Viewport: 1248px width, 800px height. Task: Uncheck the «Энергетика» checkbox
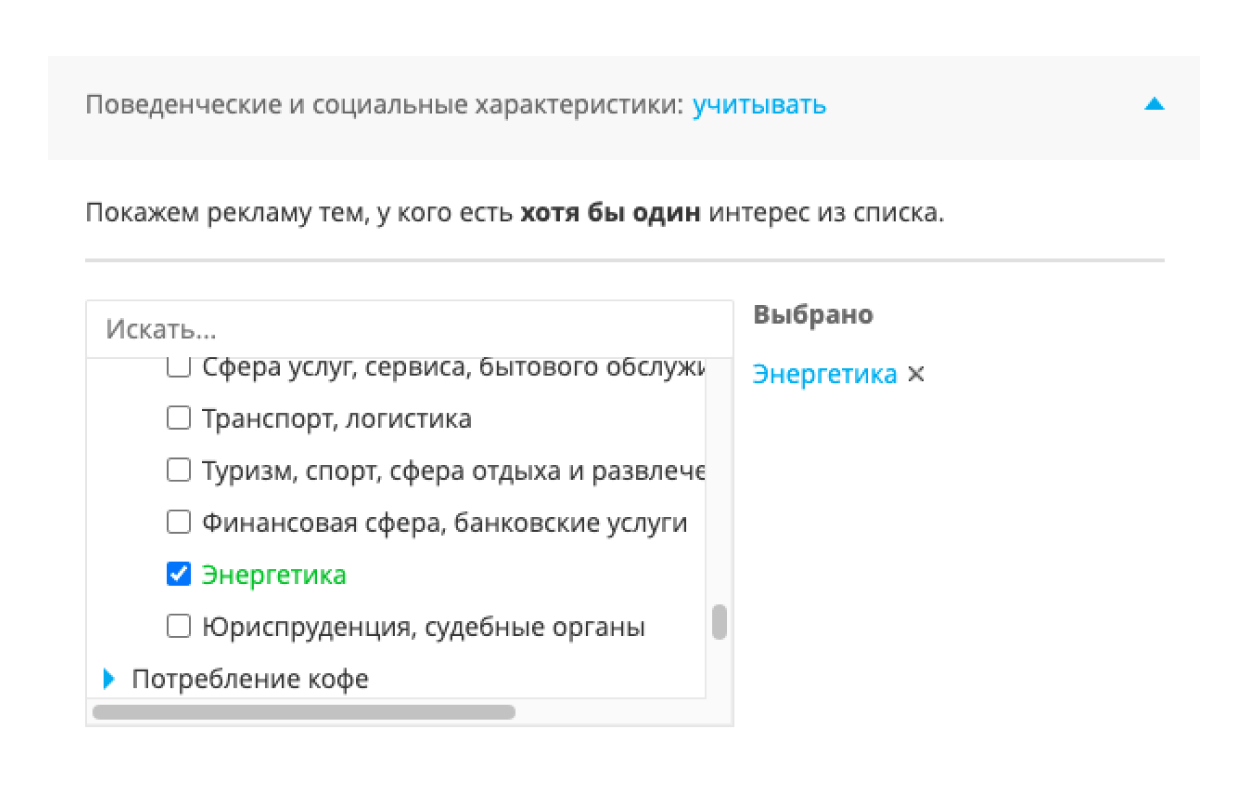(x=178, y=574)
